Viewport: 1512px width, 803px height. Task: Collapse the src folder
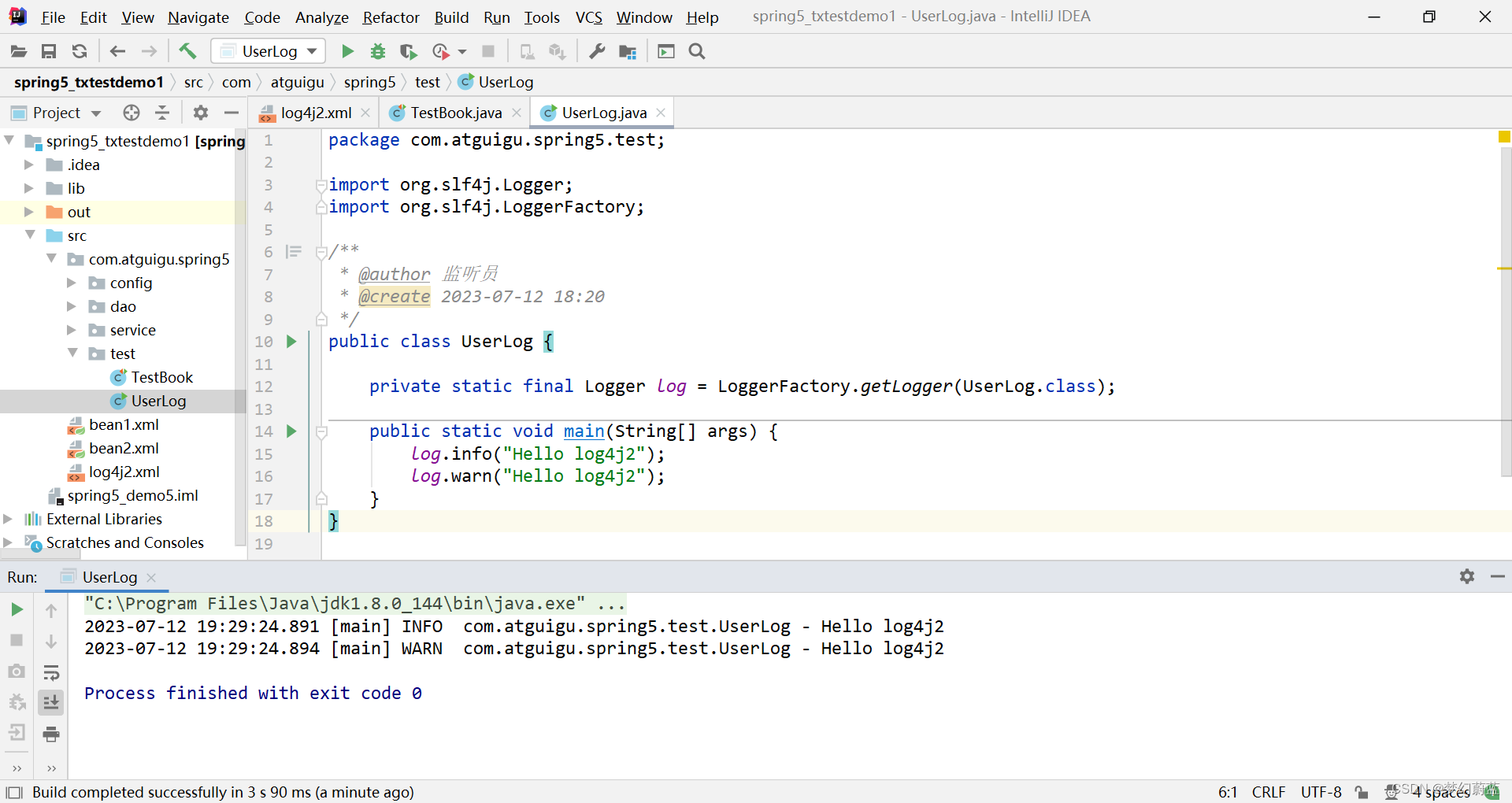point(31,235)
